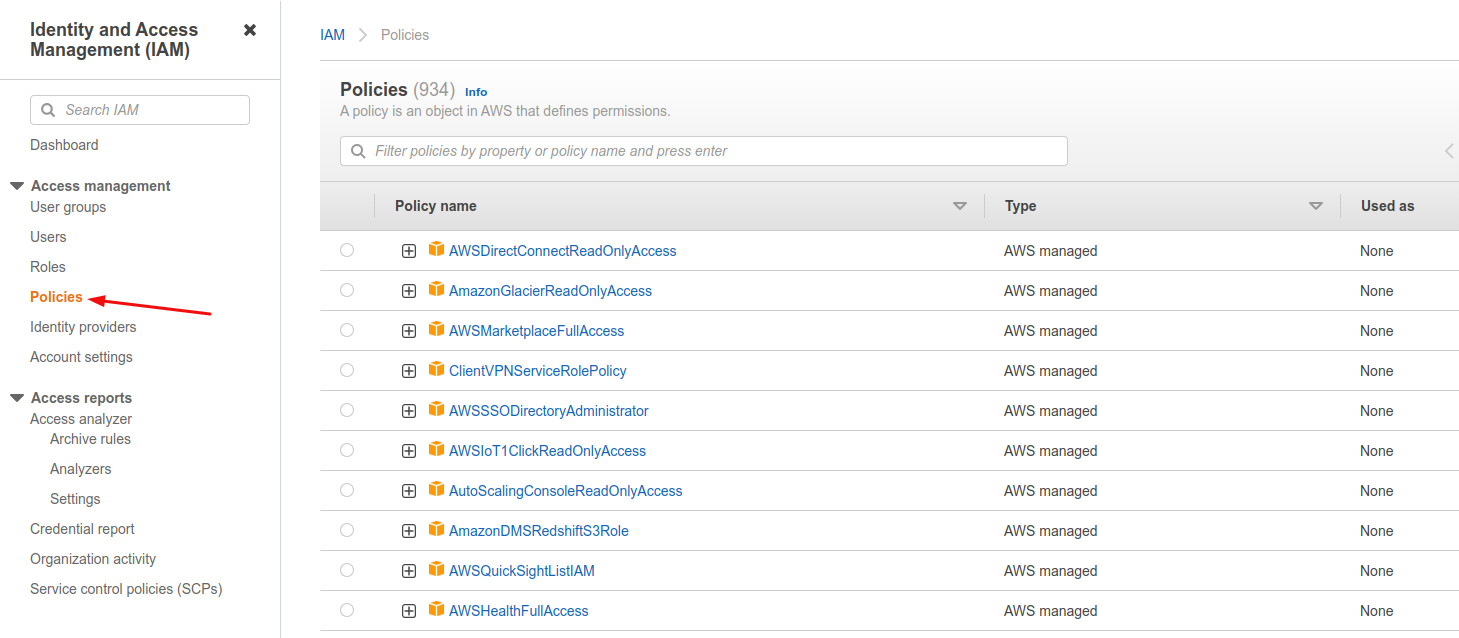Expand the AWSSSODirectoryAdministrator policy details
Image resolution: width=1459 pixels, height=638 pixels.
[409, 411]
